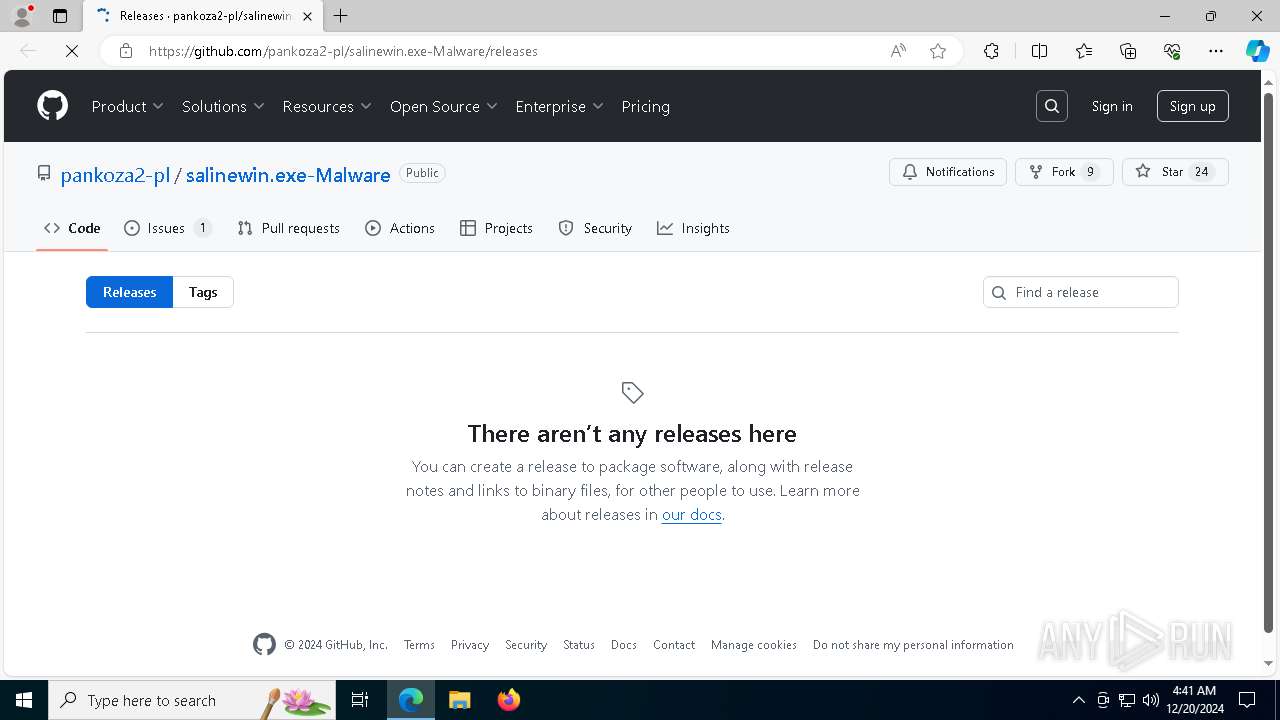
Task: Open the footer Docs link
Action: click(624, 645)
